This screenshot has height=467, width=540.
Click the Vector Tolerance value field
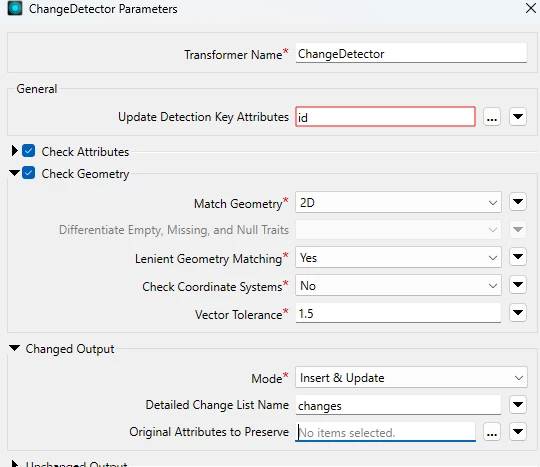click(x=398, y=313)
